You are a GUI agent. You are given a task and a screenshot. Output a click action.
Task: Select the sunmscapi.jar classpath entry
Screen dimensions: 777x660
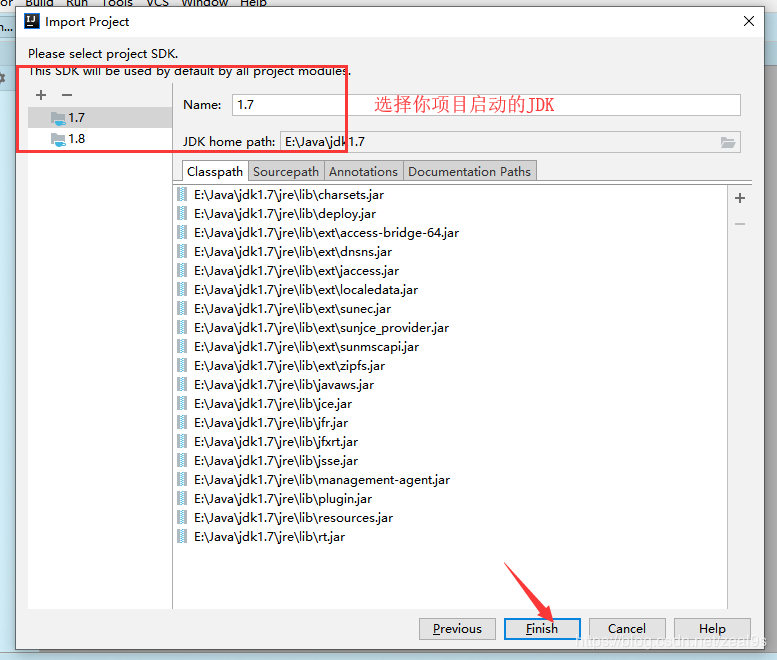coord(450,347)
